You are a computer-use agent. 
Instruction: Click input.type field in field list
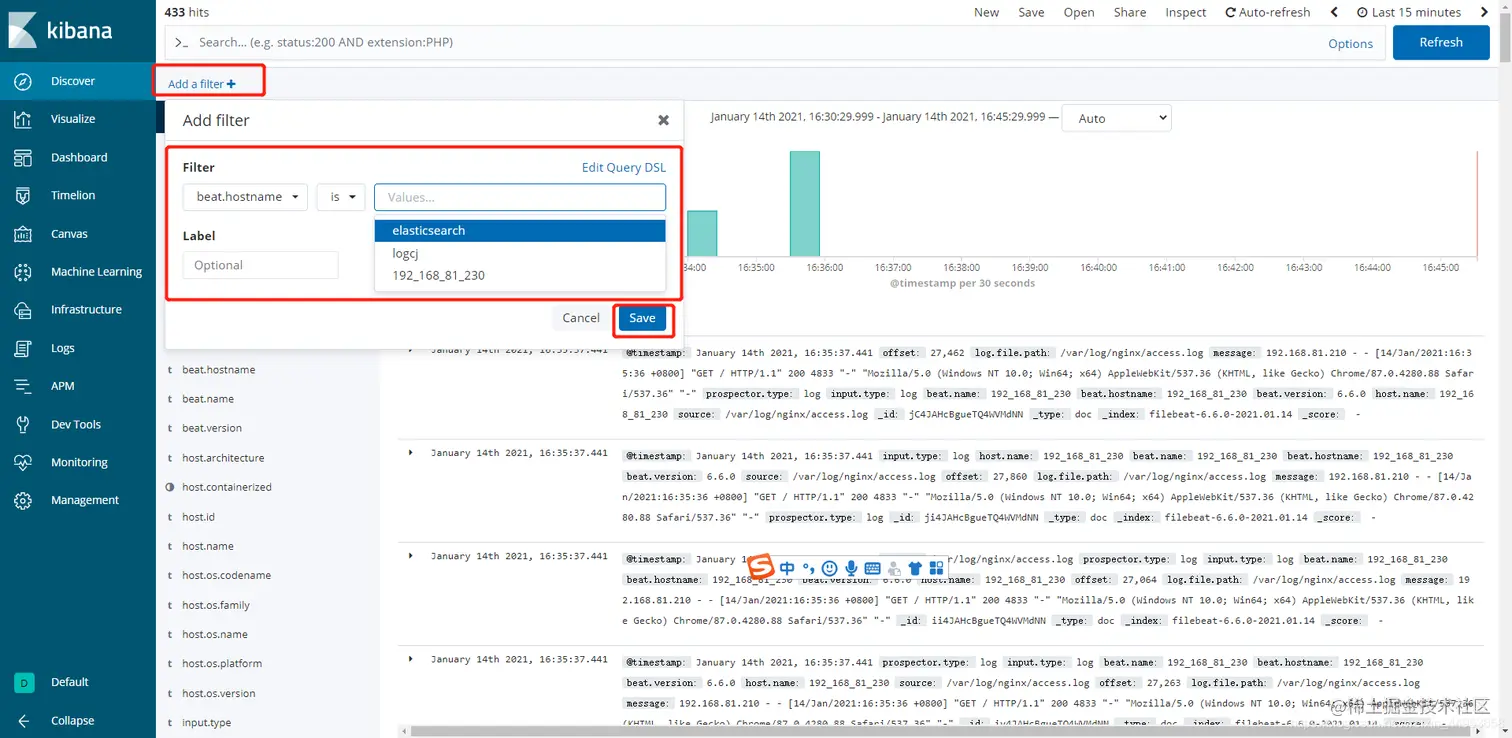206,722
